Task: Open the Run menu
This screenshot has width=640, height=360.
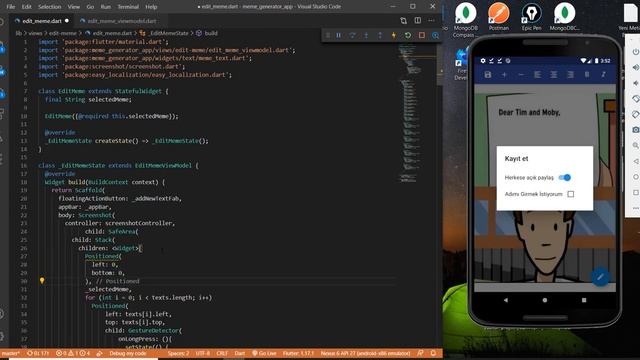Action: [x=105, y=7]
